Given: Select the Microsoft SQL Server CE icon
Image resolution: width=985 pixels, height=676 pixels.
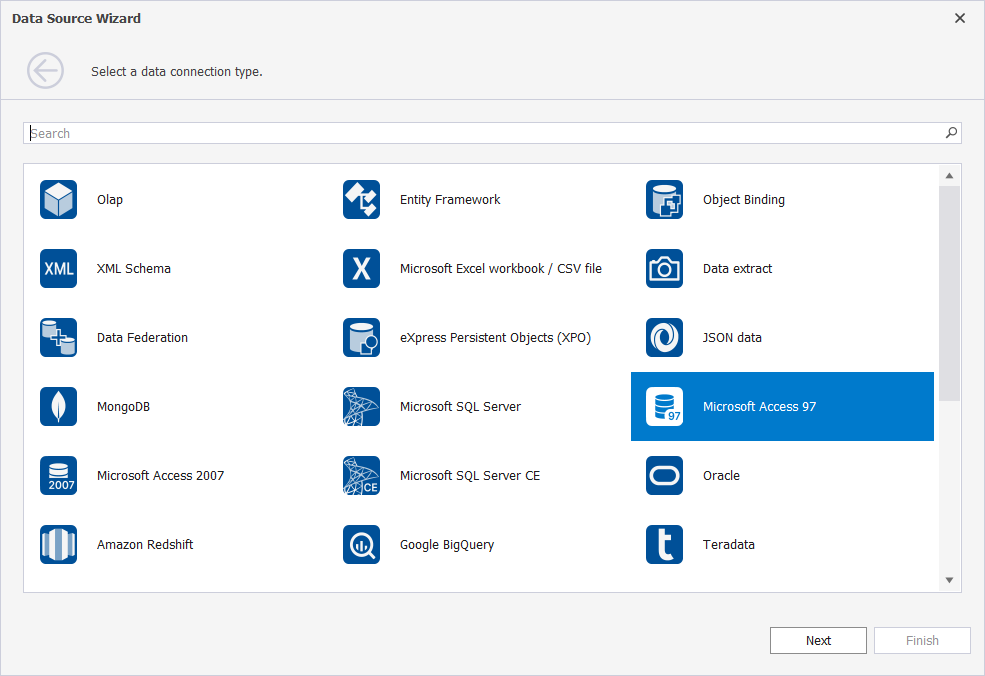Looking at the screenshot, I should (x=361, y=476).
